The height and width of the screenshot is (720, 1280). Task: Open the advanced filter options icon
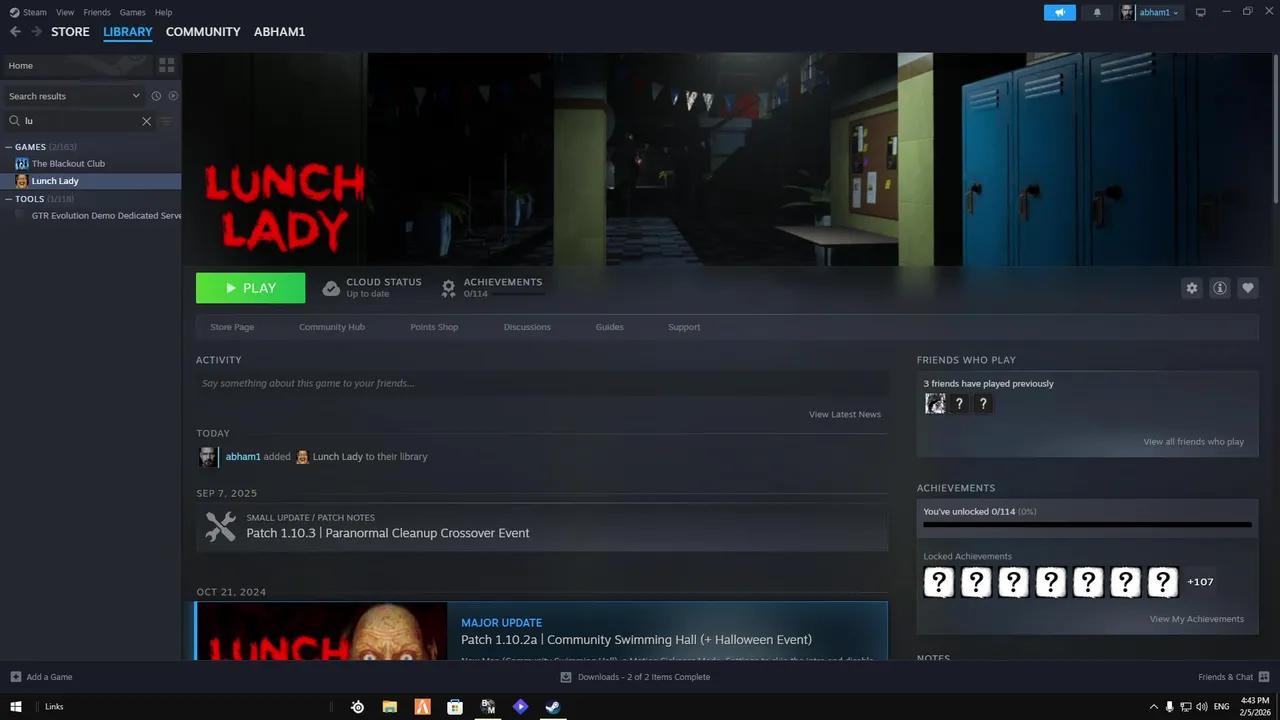pyautogui.click(x=166, y=121)
